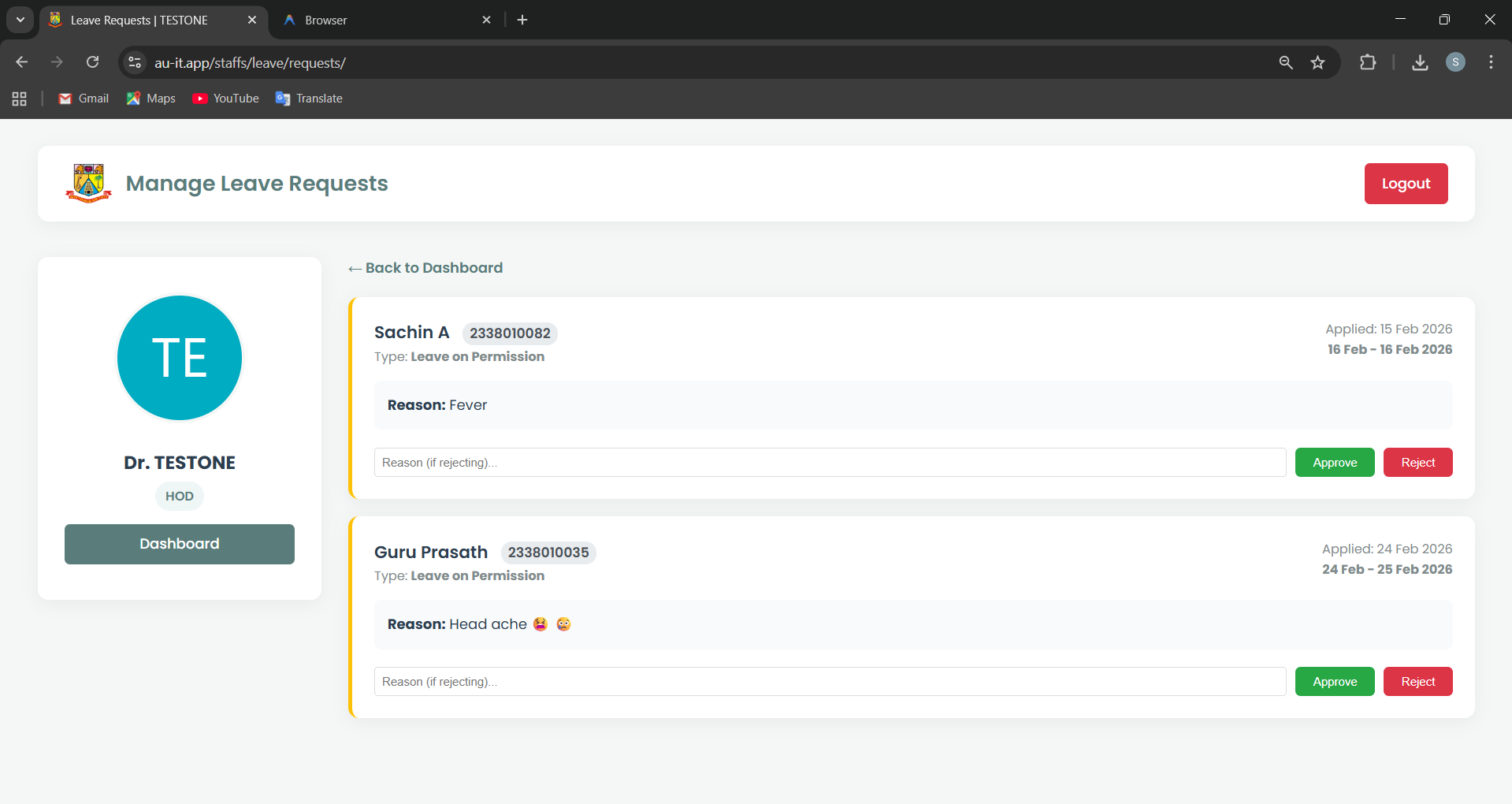Approve Sachin A's leave request
Screen dimensions: 1512x804
pyautogui.click(x=1335, y=463)
